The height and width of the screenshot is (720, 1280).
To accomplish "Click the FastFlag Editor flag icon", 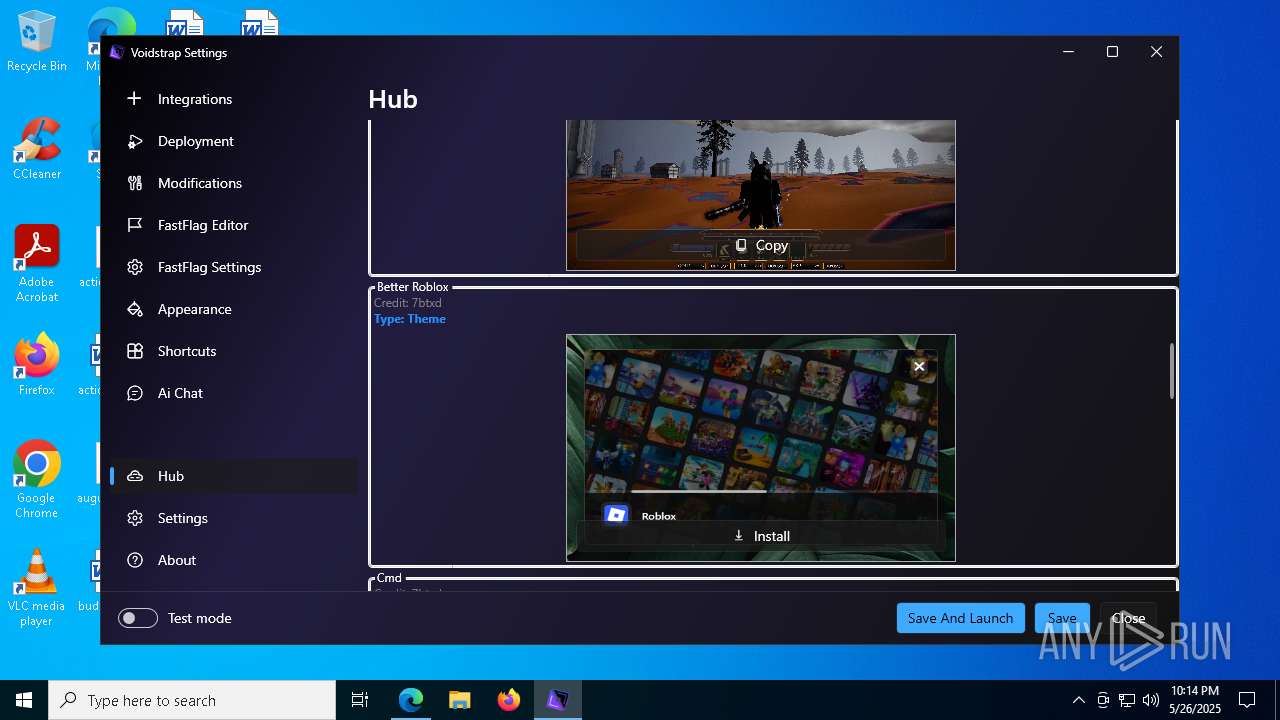I will tap(135, 225).
